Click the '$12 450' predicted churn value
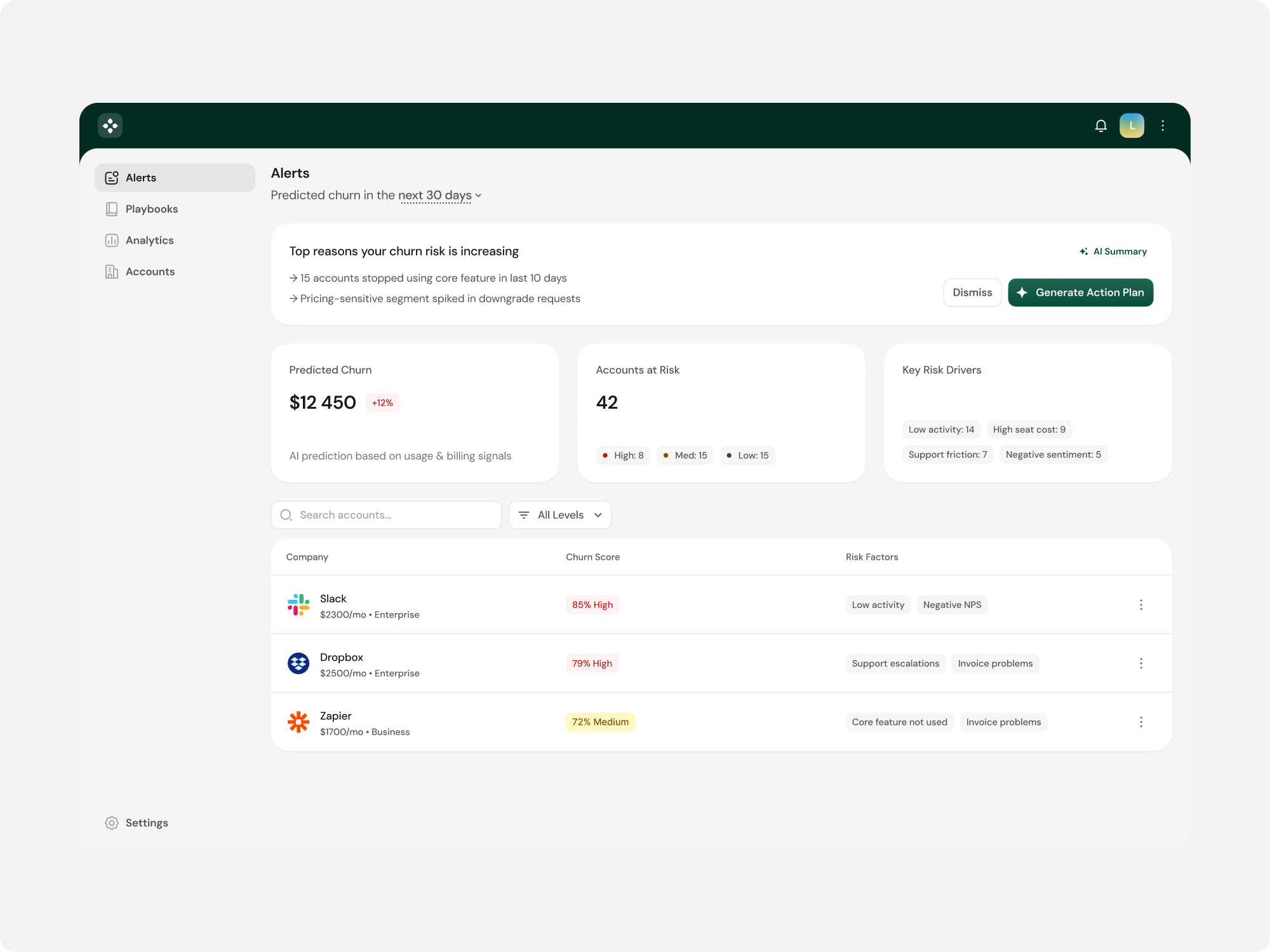Viewport: 1270px width, 952px height. tap(323, 402)
